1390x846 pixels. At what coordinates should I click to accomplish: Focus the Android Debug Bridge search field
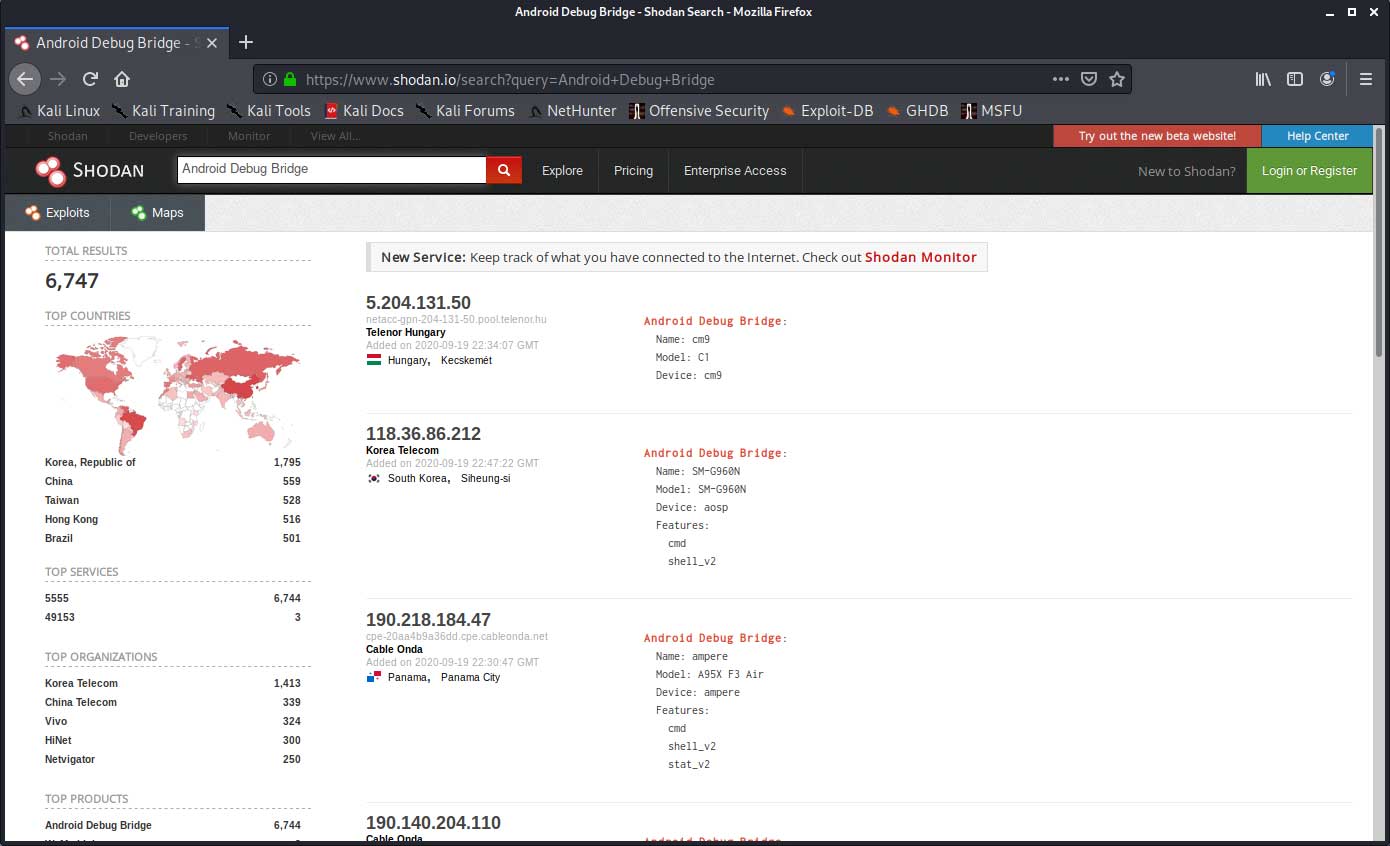tap(331, 169)
